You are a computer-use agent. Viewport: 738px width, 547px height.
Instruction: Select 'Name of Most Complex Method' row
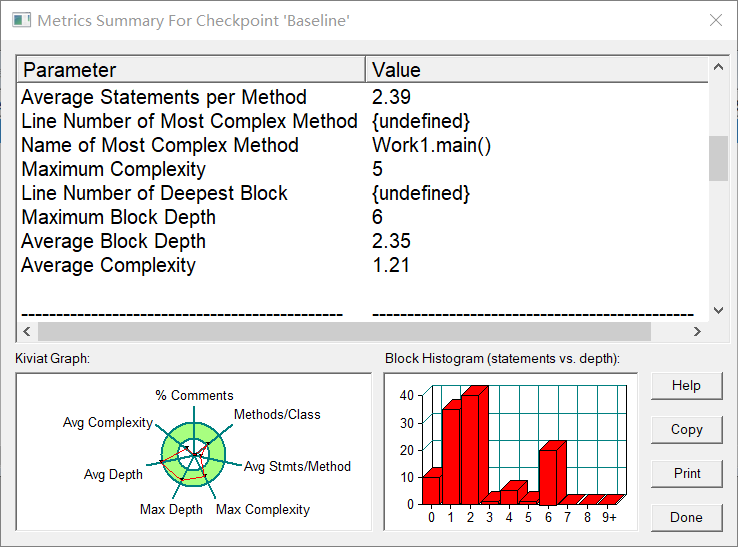[362, 145]
